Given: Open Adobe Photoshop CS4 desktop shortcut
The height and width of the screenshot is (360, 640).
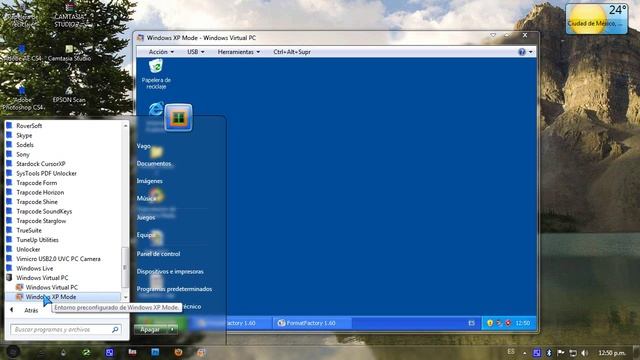Looking at the screenshot, I should [x=22, y=98].
